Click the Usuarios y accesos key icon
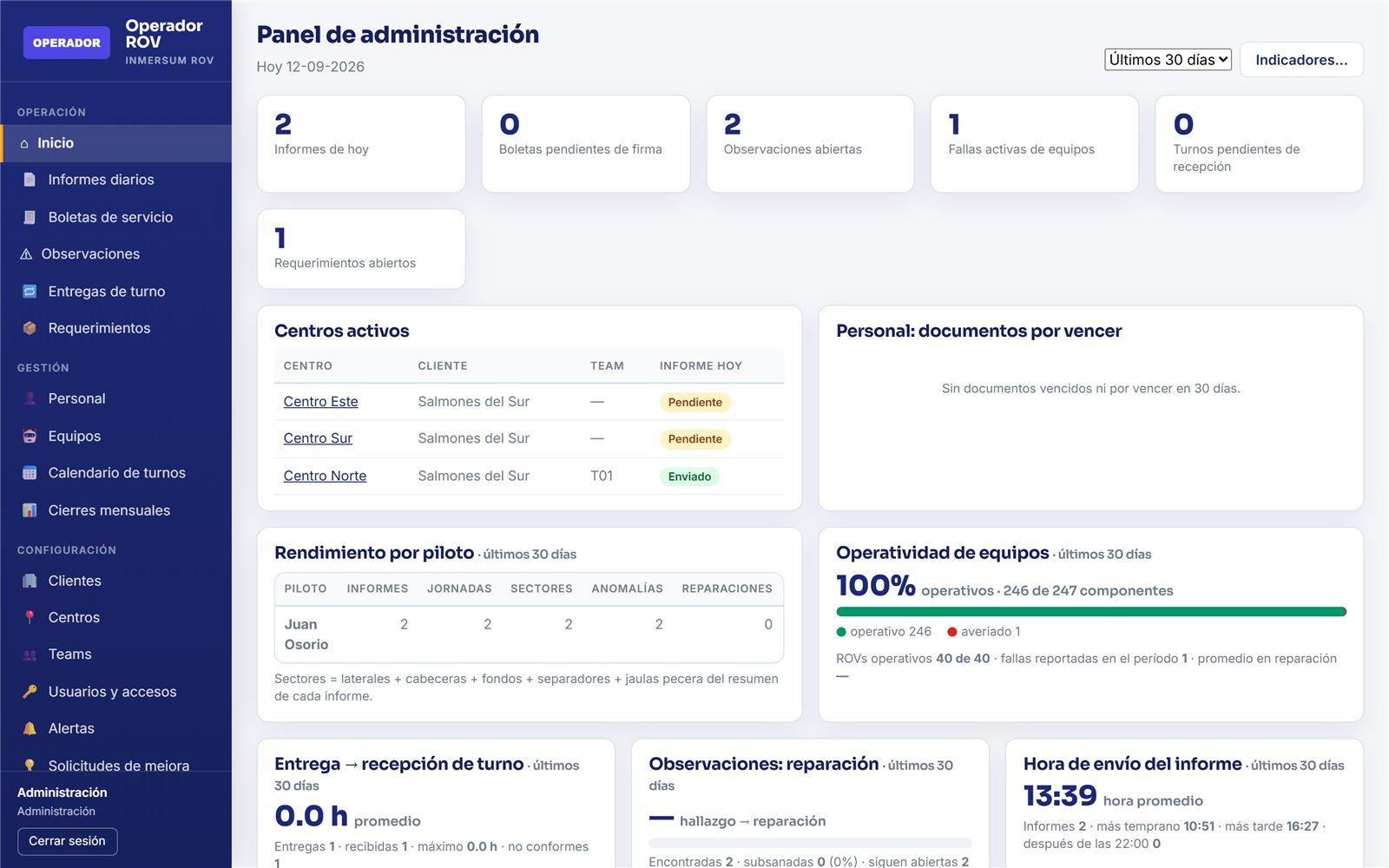The image size is (1389, 868). (x=30, y=692)
